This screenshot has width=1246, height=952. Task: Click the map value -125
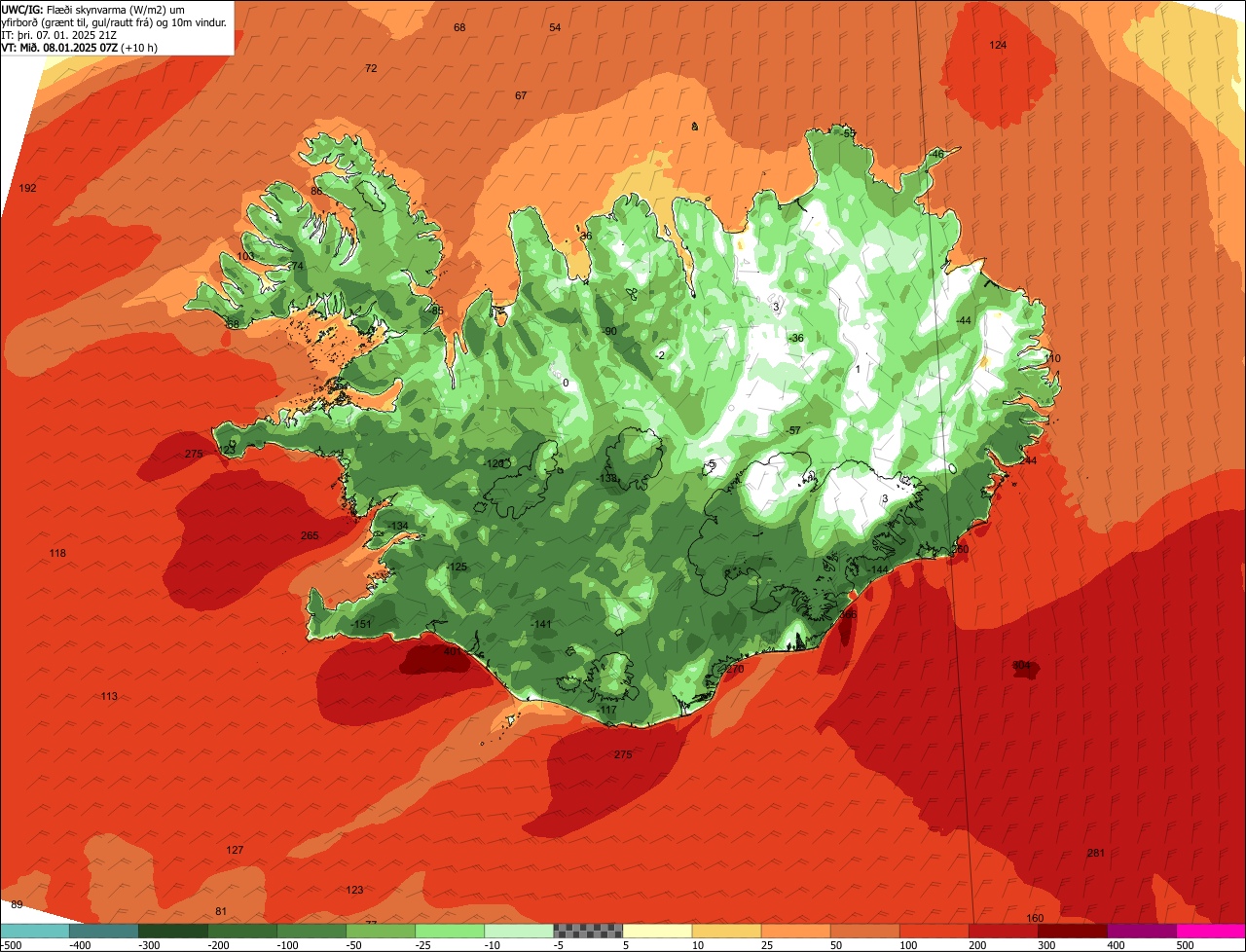[456, 567]
